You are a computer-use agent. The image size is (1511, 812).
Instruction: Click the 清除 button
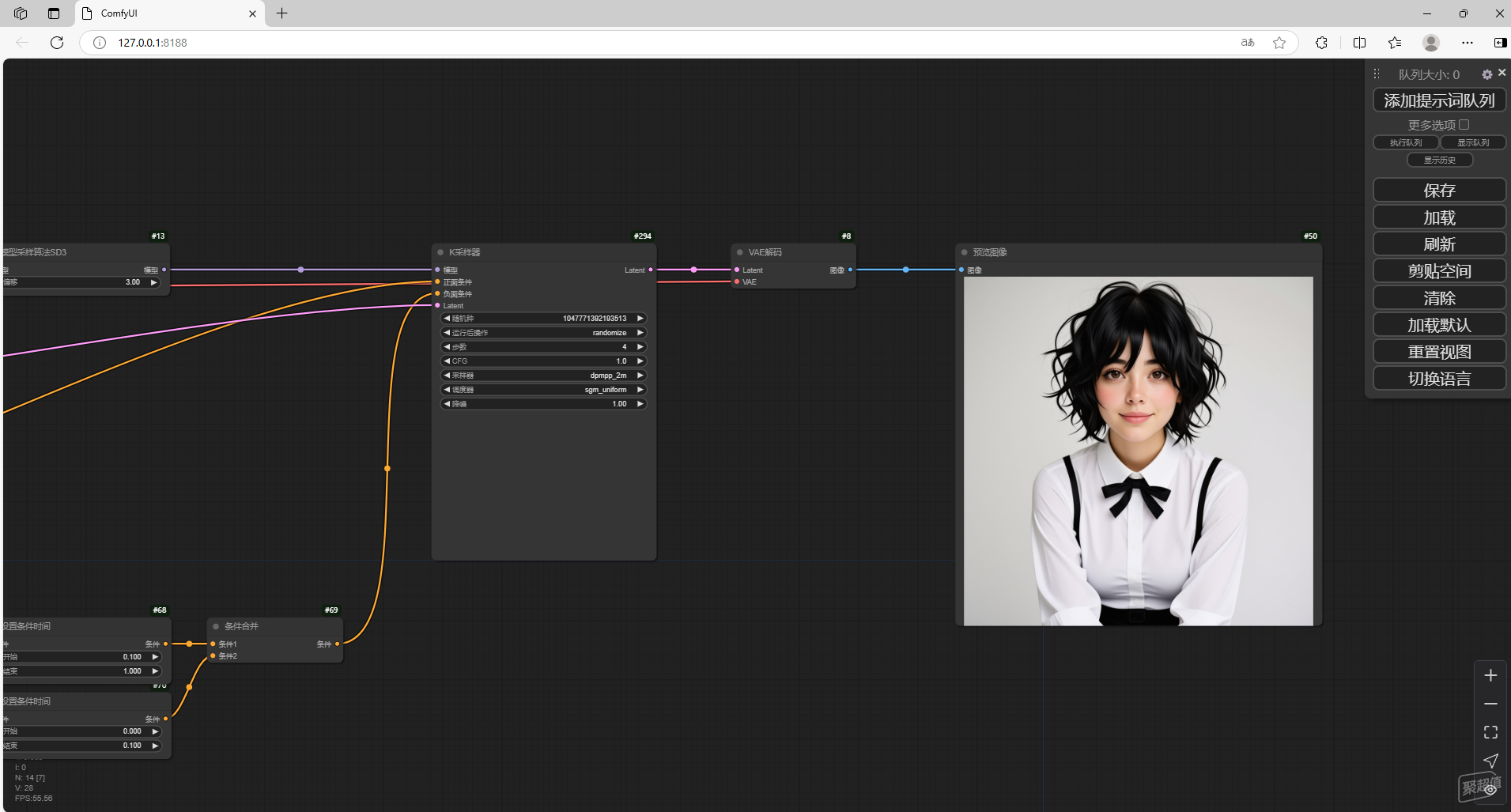[x=1439, y=297]
